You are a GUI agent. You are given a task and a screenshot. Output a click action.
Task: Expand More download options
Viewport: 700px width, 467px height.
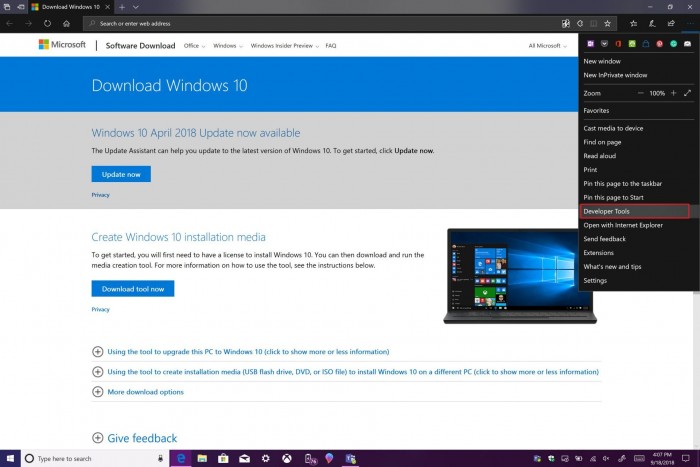click(138, 392)
